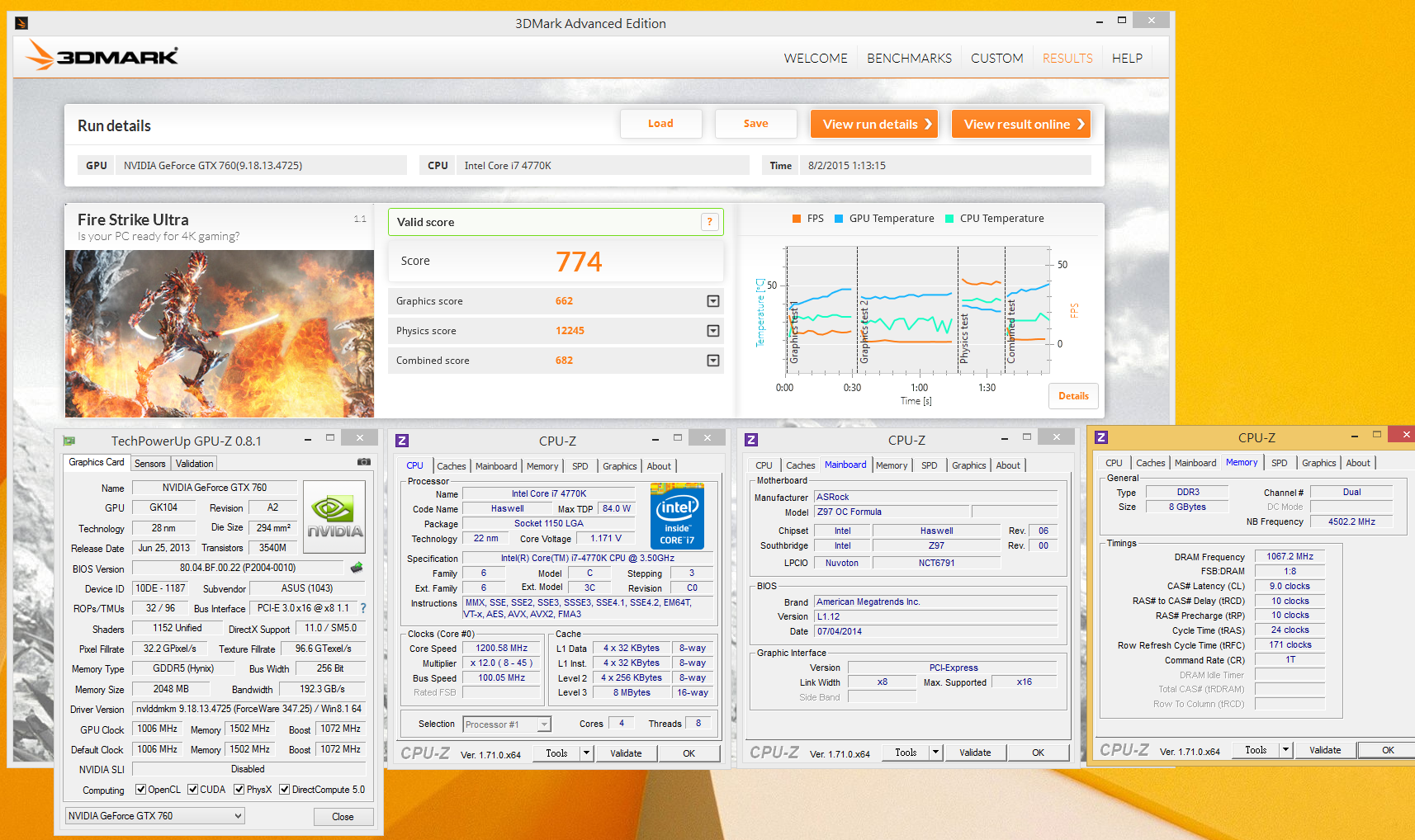Click the CPU-Z Core Speed value field
The width and height of the screenshot is (1415, 840).
coord(501,649)
